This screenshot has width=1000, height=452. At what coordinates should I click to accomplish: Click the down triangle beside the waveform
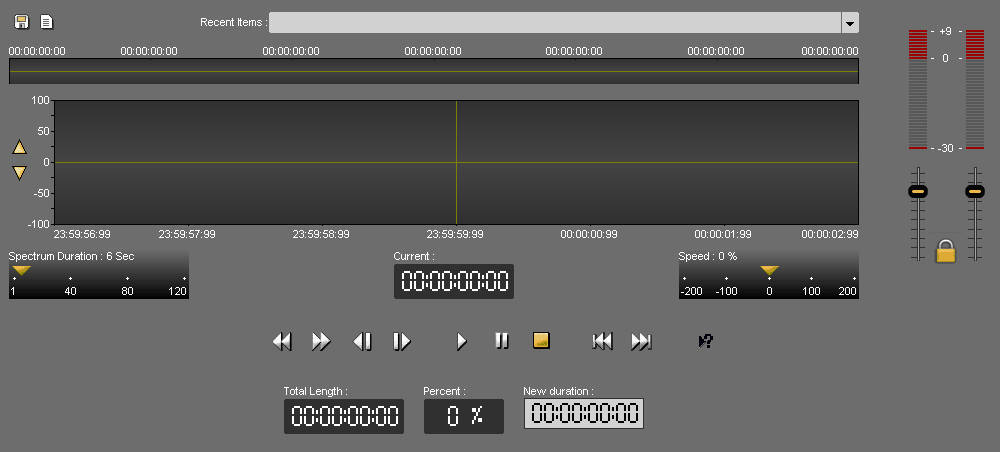point(19,172)
